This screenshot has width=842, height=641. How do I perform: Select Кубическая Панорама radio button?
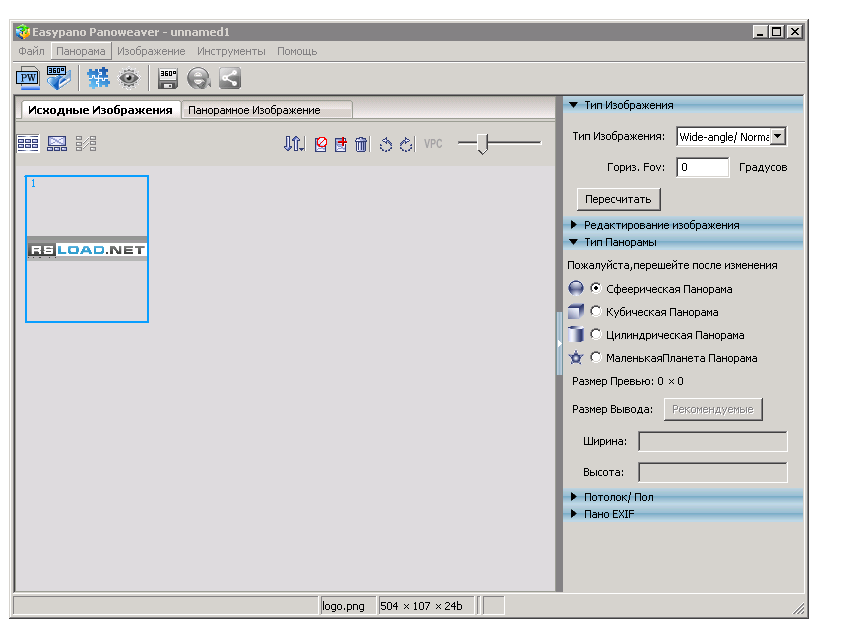tap(596, 312)
